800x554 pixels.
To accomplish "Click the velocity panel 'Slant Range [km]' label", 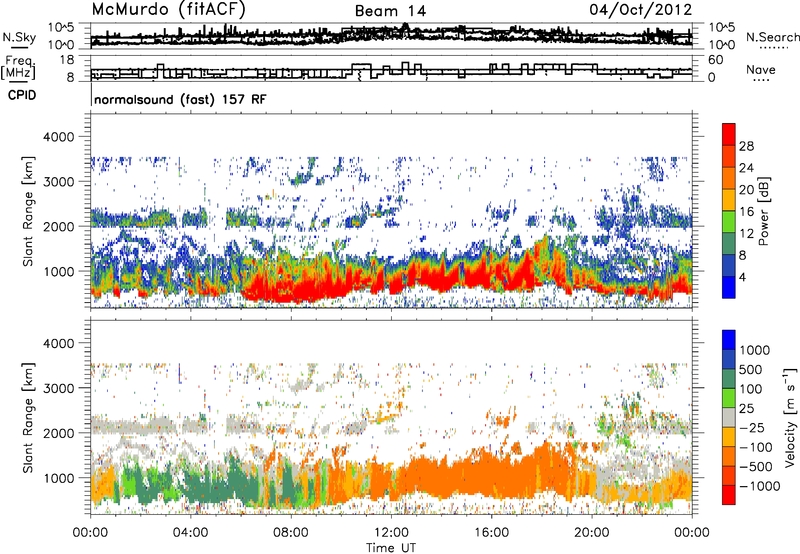I will 28,417.
